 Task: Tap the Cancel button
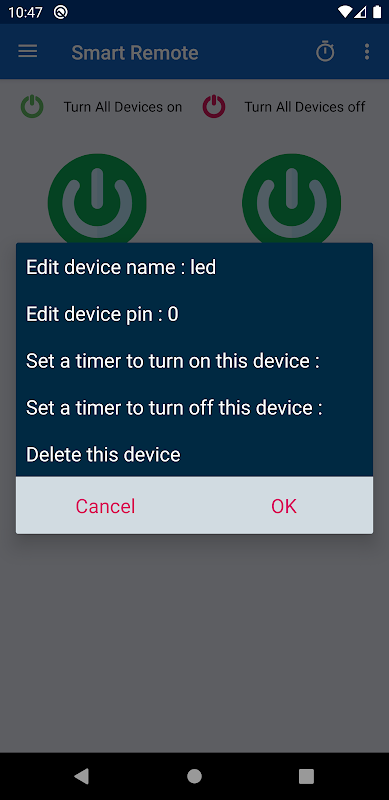(105, 506)
